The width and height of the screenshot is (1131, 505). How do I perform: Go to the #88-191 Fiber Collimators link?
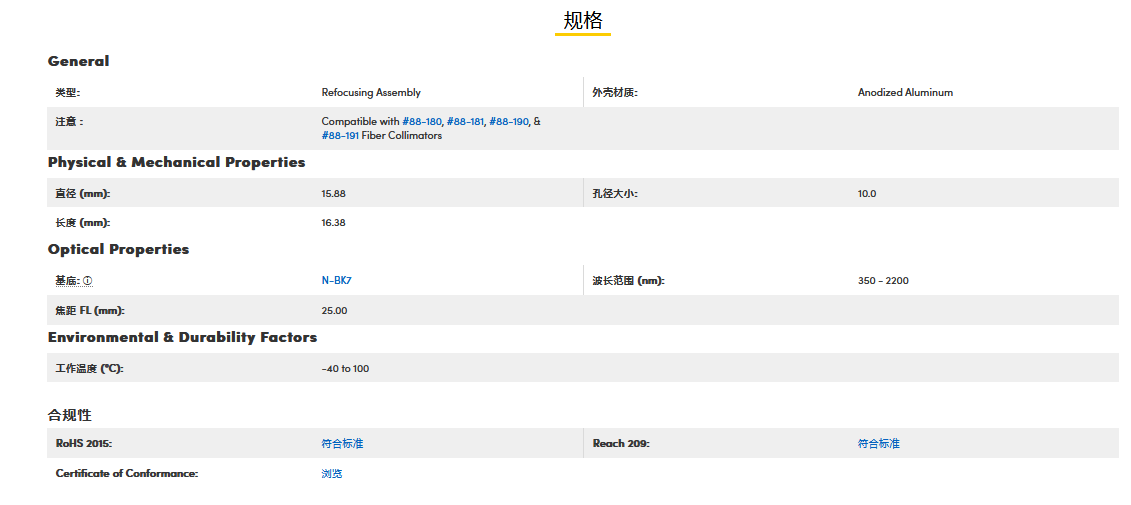(340, 136)
